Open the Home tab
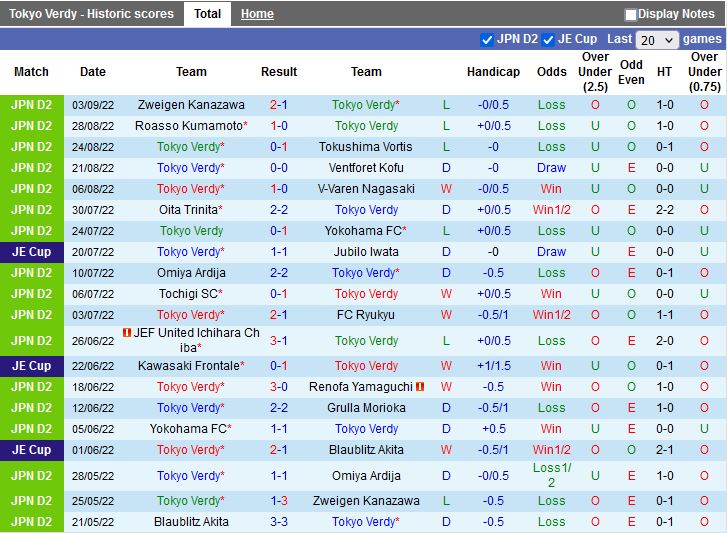Image resolution: width=727 pixels, height=533 pixels. coord(257,14)
